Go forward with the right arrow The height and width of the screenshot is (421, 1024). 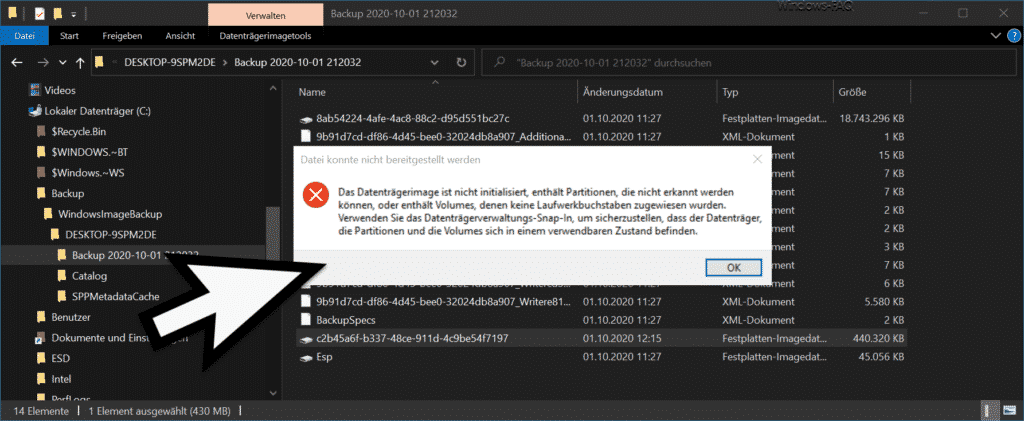(43, 63)
